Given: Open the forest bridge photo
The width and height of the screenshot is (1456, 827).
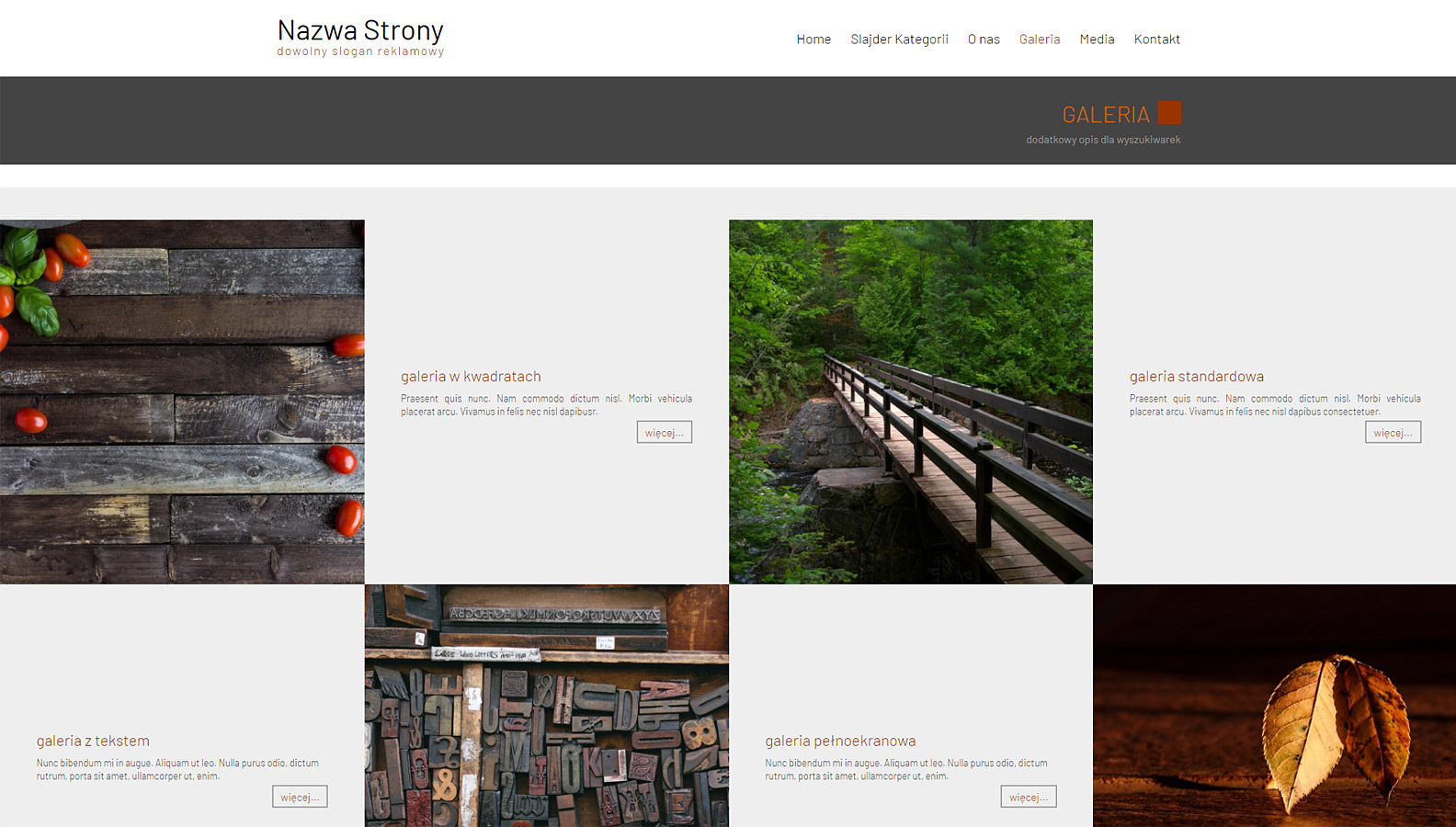Looking at the screenshot, I should click(910, 402).
